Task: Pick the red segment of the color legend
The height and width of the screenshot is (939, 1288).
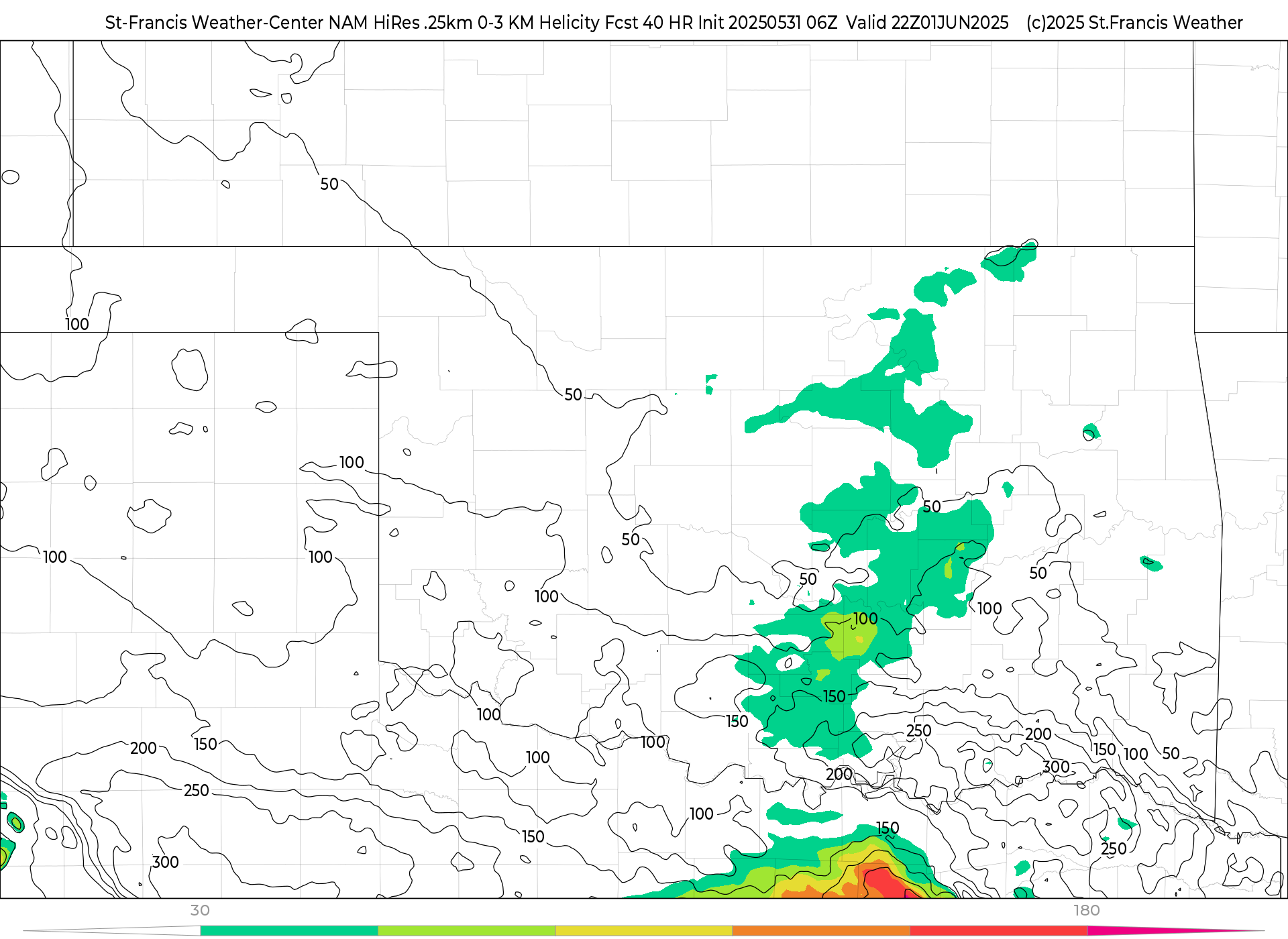Action: (x=999, y=931)
